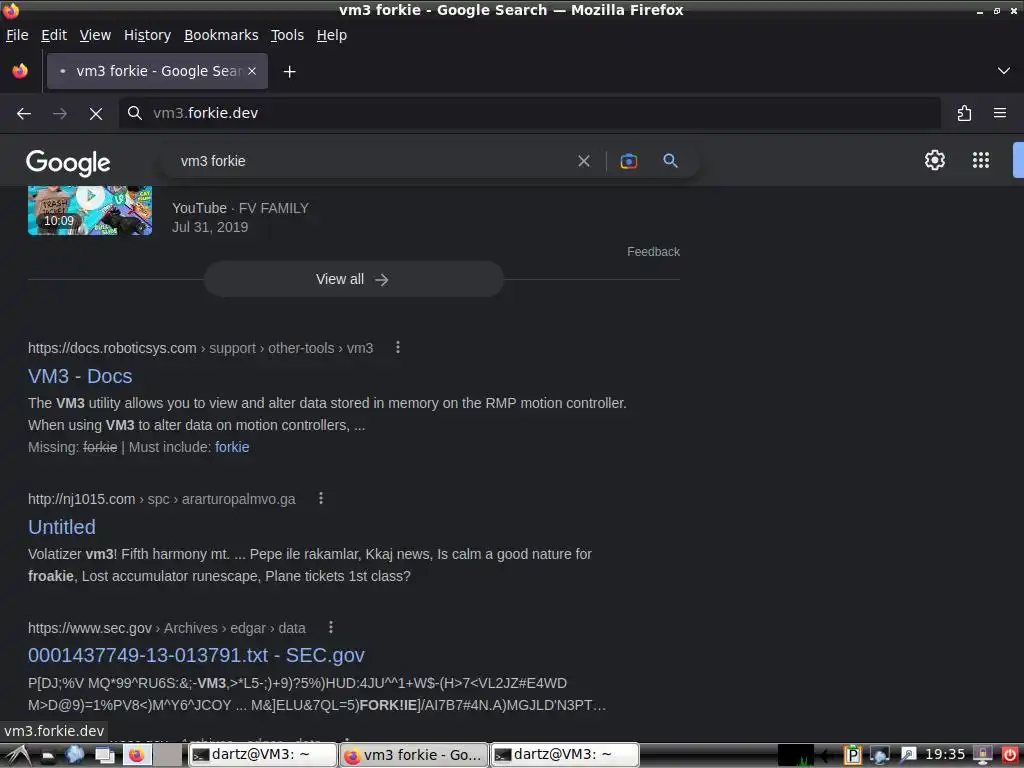Open the desktop start menu icon in taskbar

(x=16, y=756)
